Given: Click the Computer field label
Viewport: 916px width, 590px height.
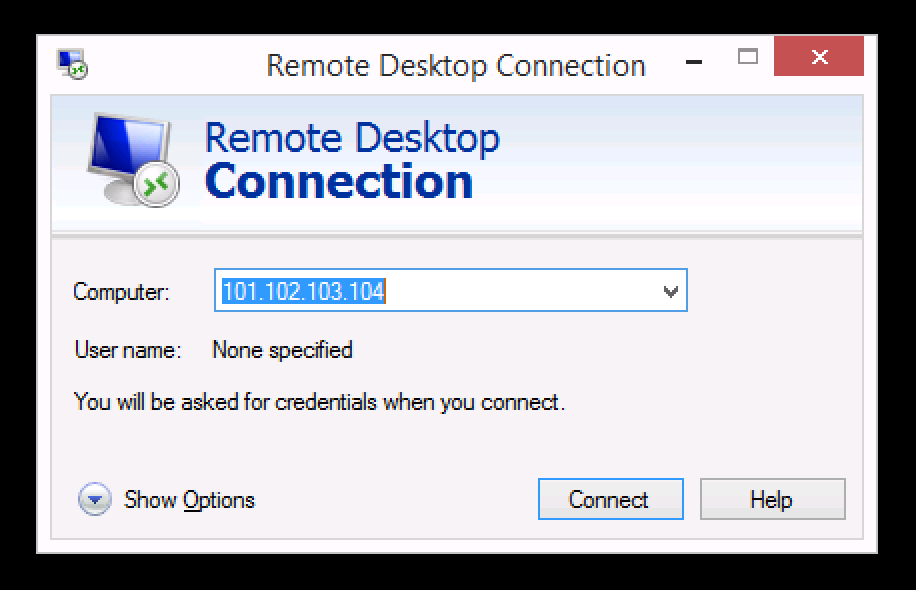Looking at the screenshot, I should click(x=122, y=293).
